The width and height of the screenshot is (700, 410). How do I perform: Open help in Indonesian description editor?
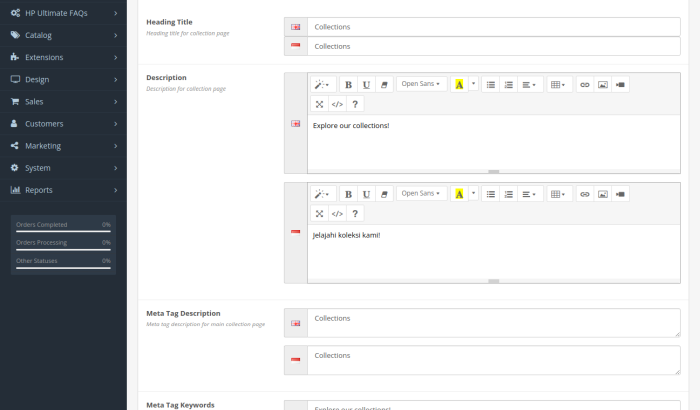click(x=355, y=213)
